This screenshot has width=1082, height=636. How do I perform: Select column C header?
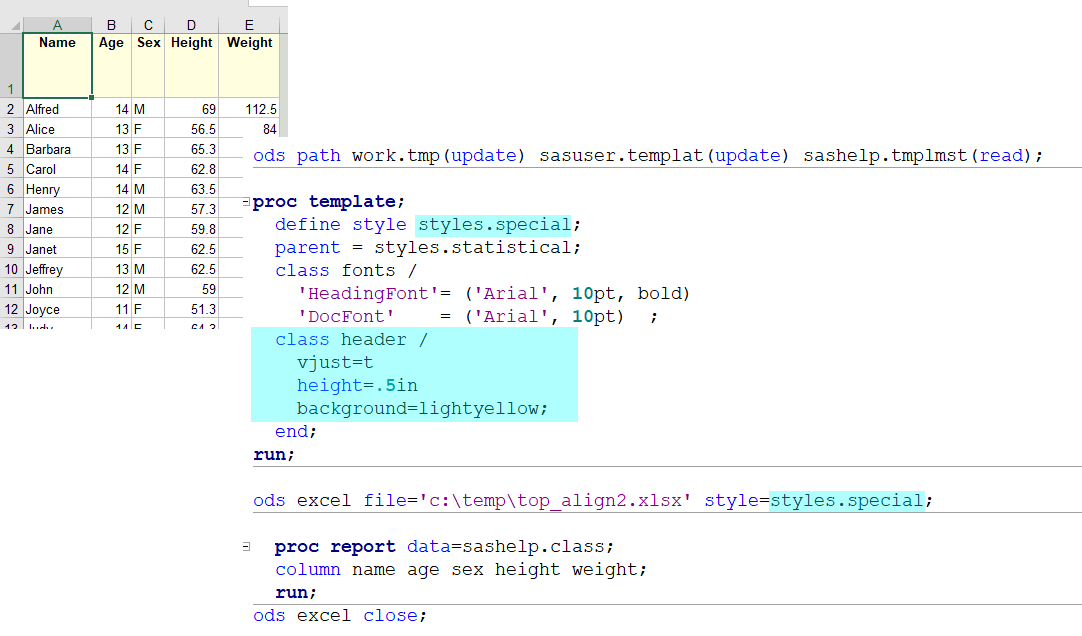click(x=148, y=25)
